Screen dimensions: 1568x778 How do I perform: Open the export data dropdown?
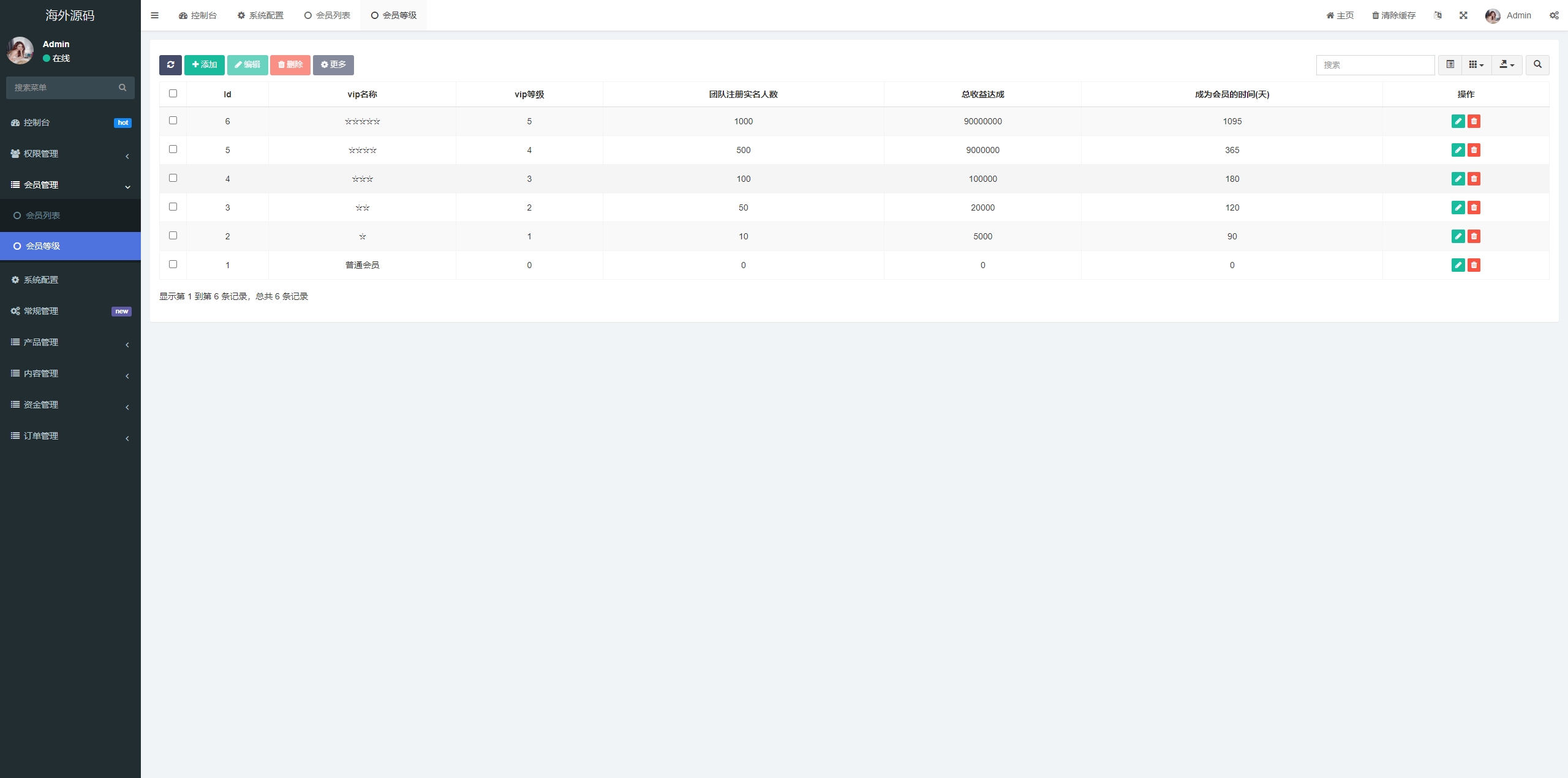(1507, 65)
